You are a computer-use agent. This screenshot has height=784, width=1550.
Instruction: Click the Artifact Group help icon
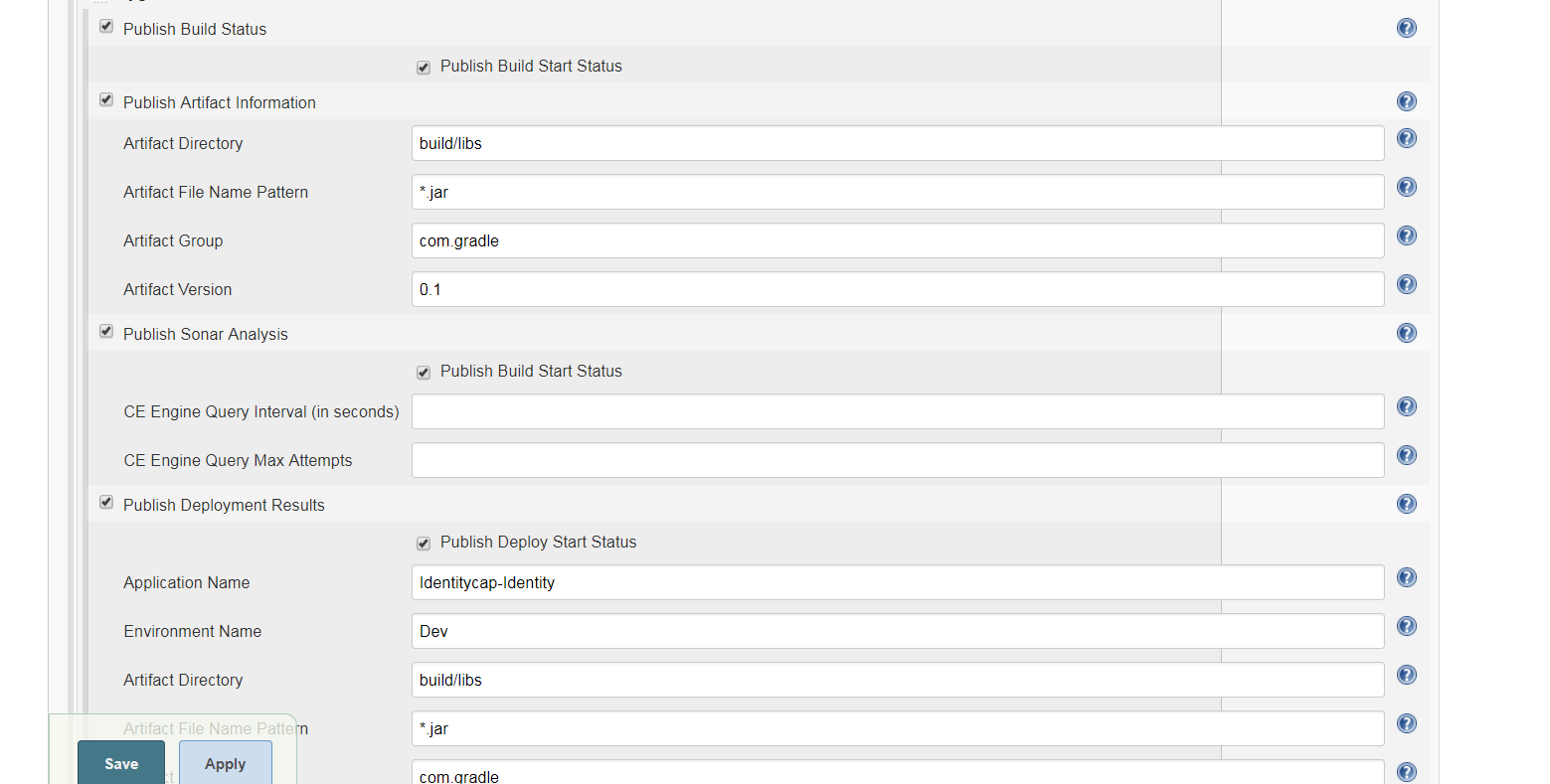pyautogui.click(x=1406, y=235)
